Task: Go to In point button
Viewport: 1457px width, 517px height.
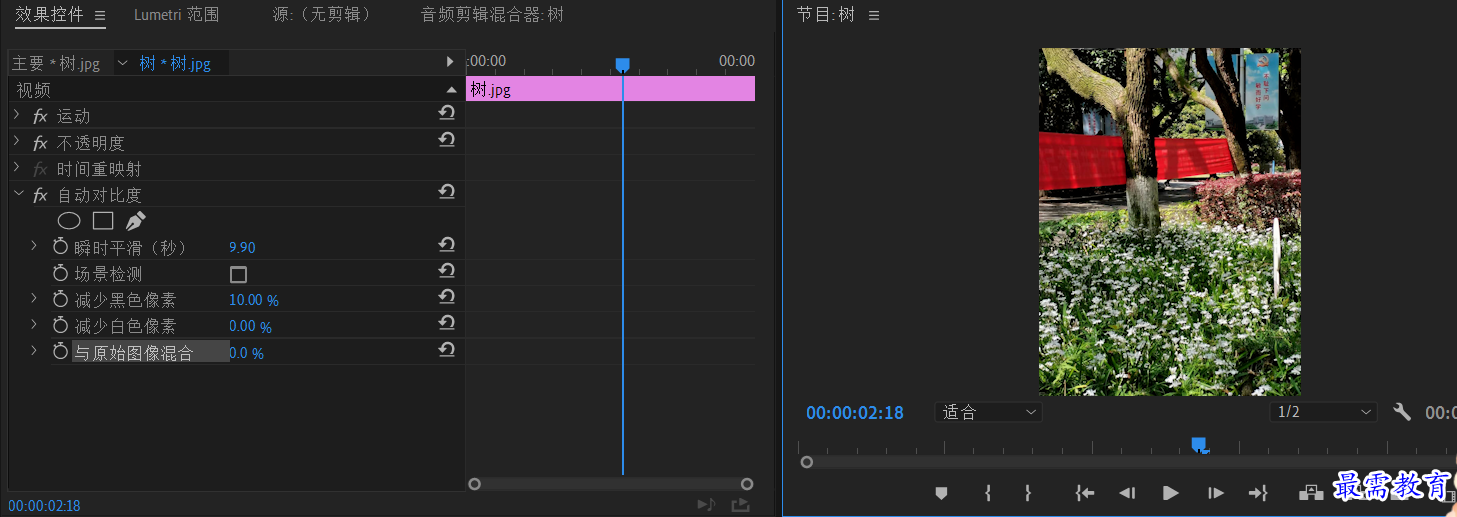Action: [x=1085, y=493]
